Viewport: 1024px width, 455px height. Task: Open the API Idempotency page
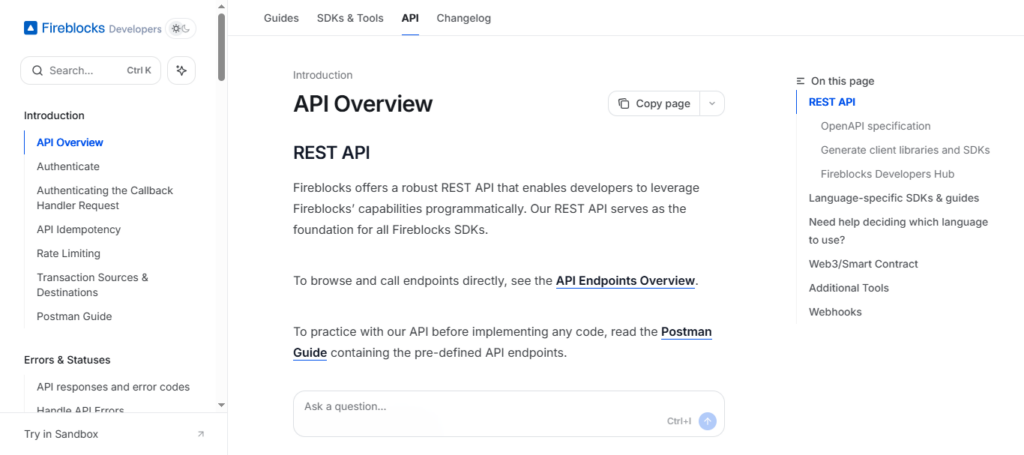78,230
